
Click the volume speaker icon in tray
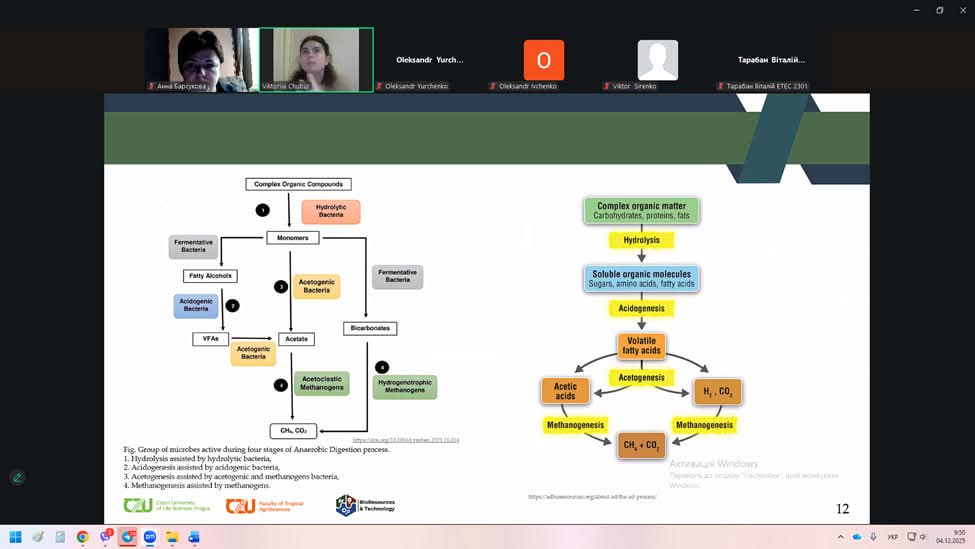923,537
